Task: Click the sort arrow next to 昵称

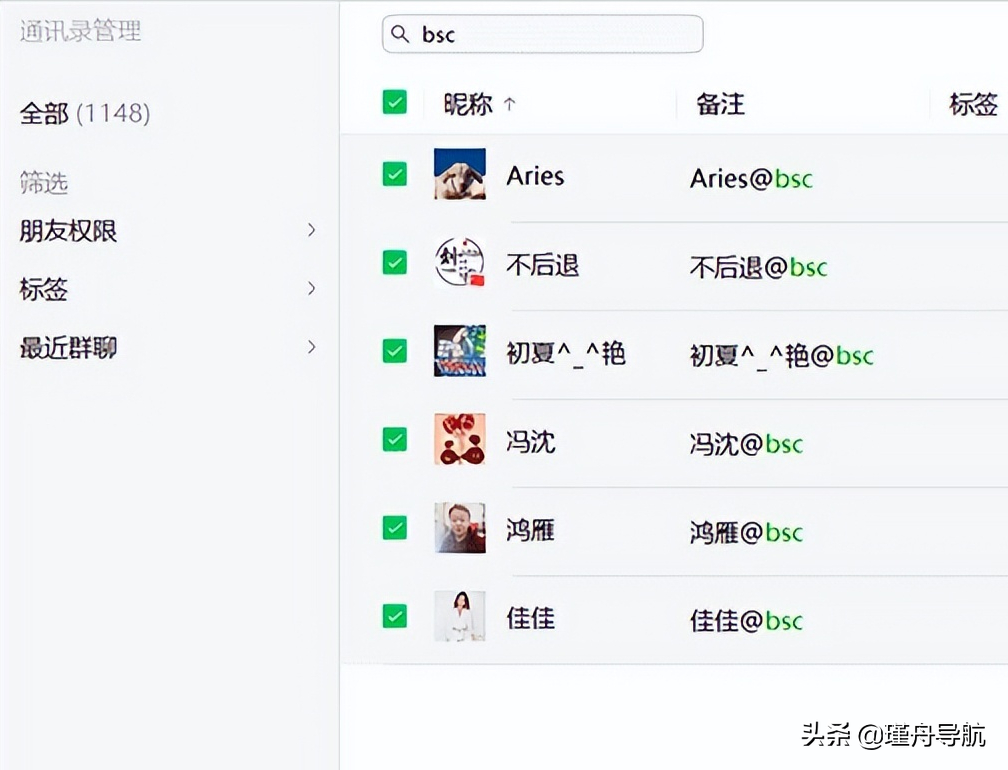Action: pyautogui.click(x=509, y=103)
